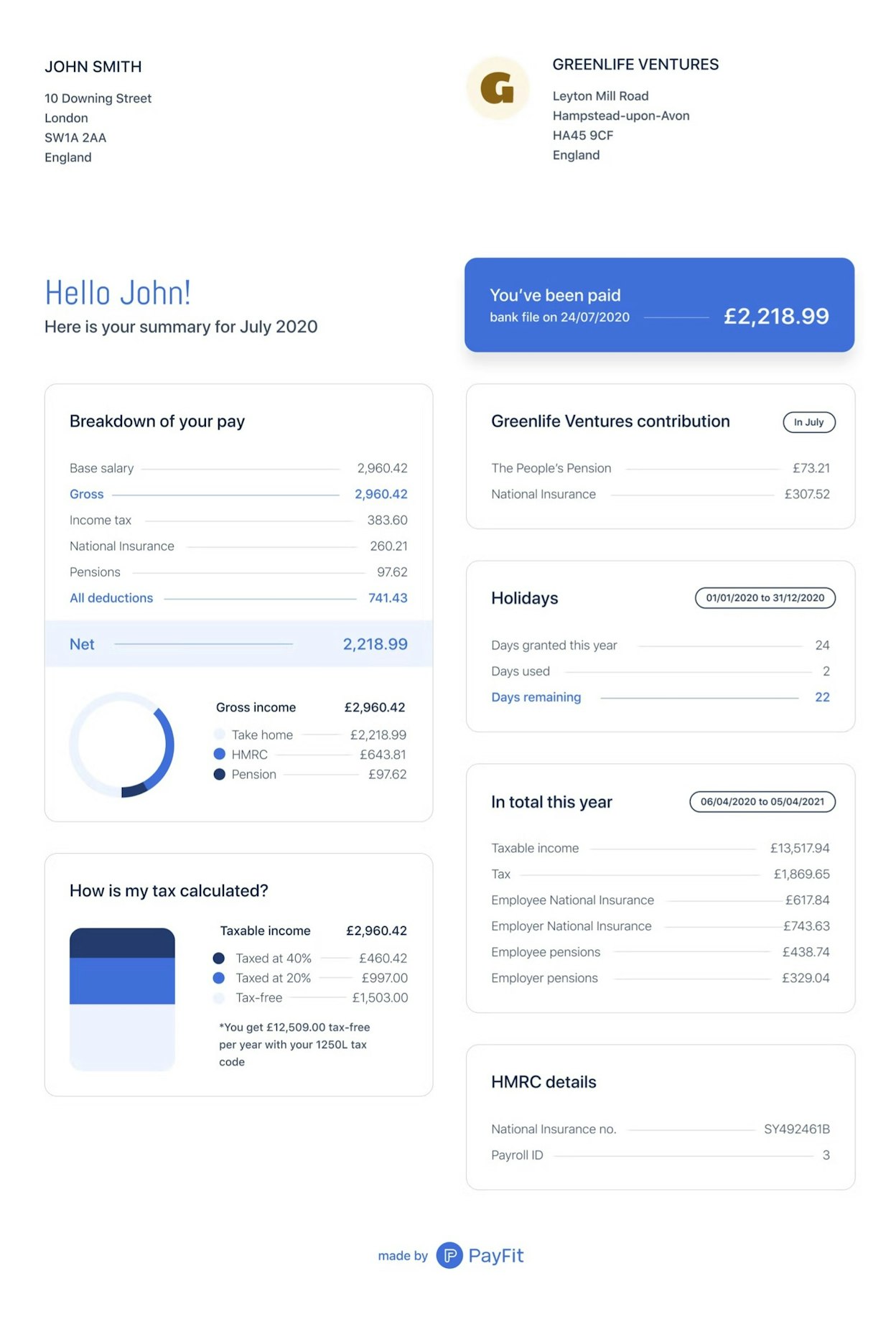Click the 'You've been paid' banner heading
The image size is (896, 1319).
555,295
